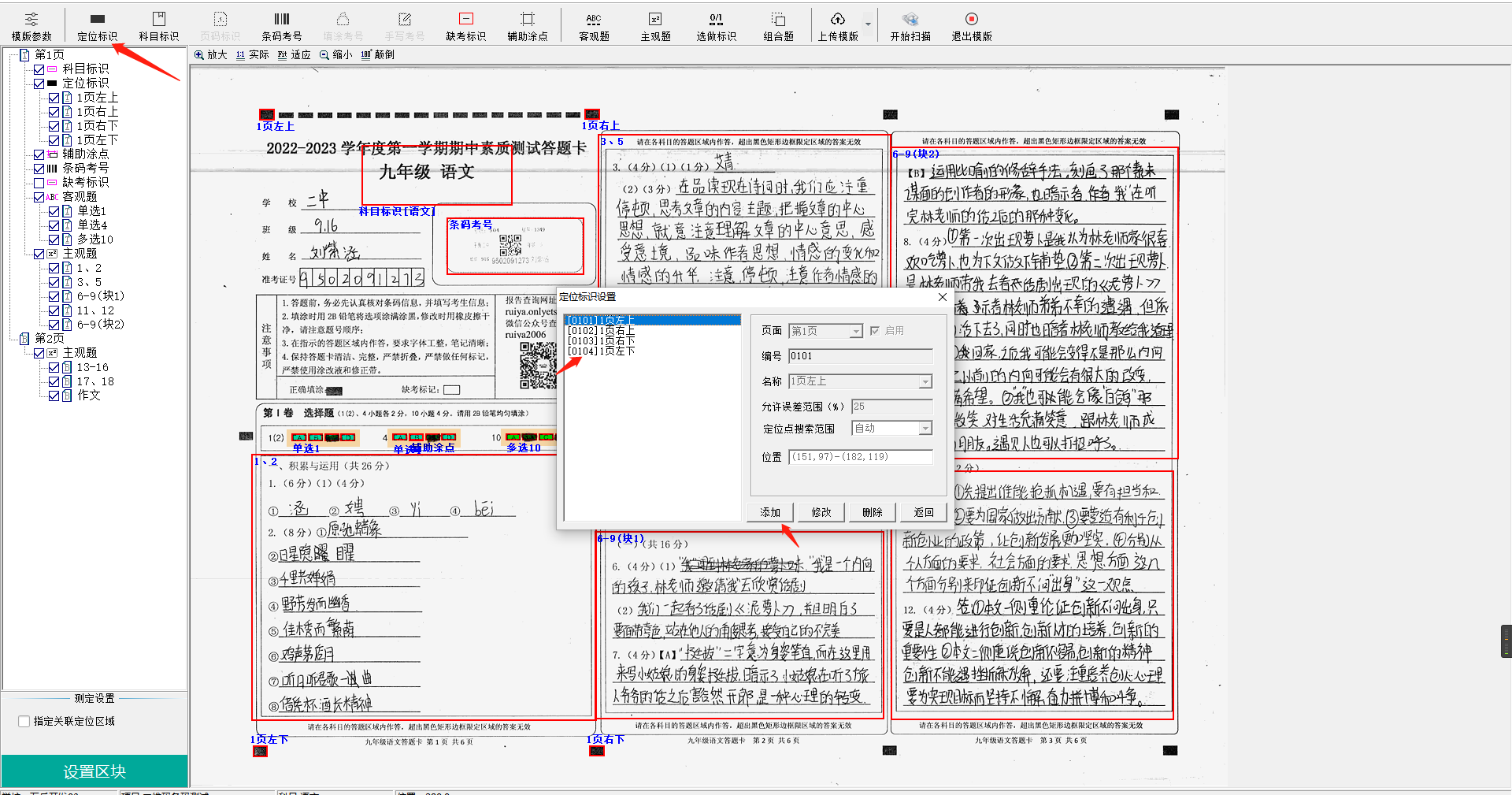Click the 编号 field containing 0101

tap(861, 356)
